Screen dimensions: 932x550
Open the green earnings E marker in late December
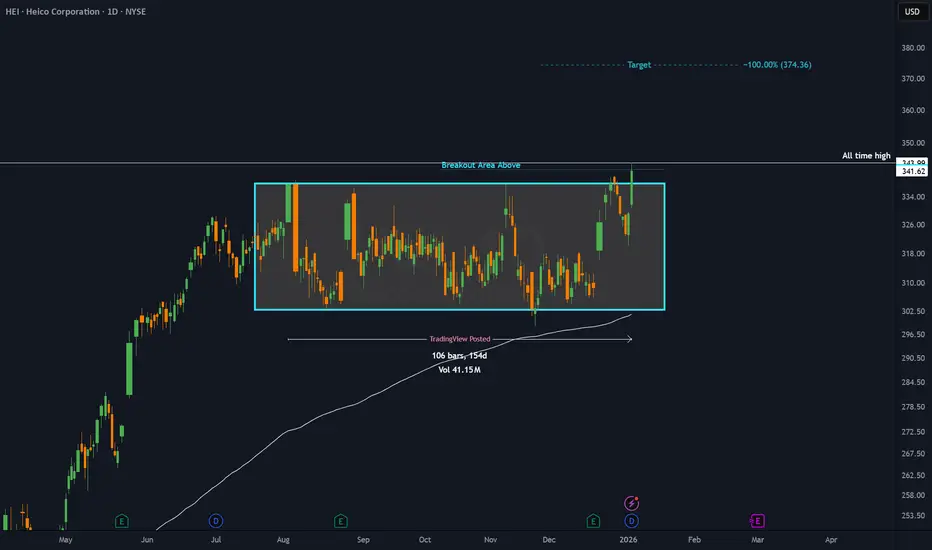[593, 521]
